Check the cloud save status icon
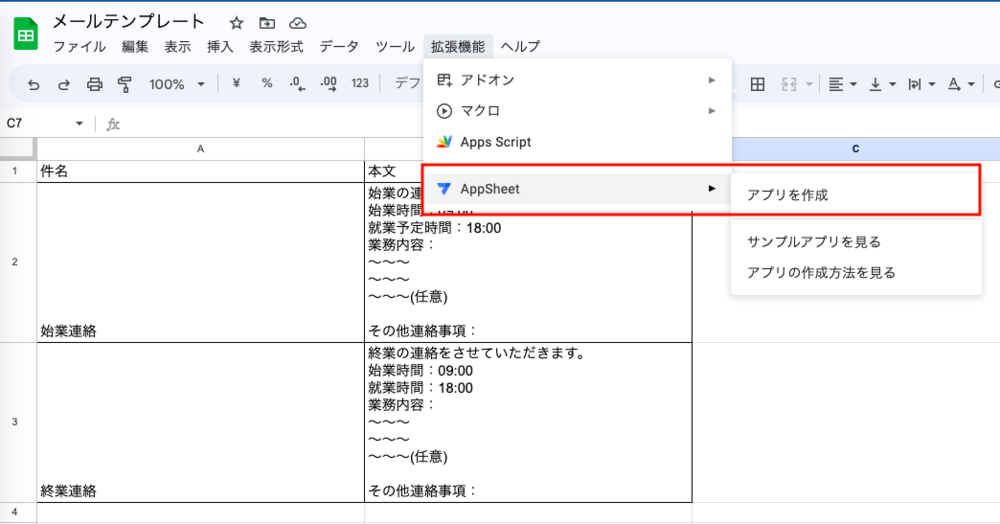The image size is (1000, 524). click(298, 24)
